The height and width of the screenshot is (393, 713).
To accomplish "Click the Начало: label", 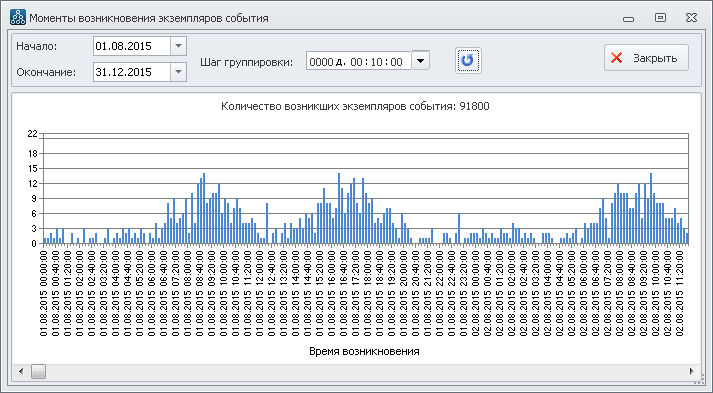I will click(x=37, y=46).
